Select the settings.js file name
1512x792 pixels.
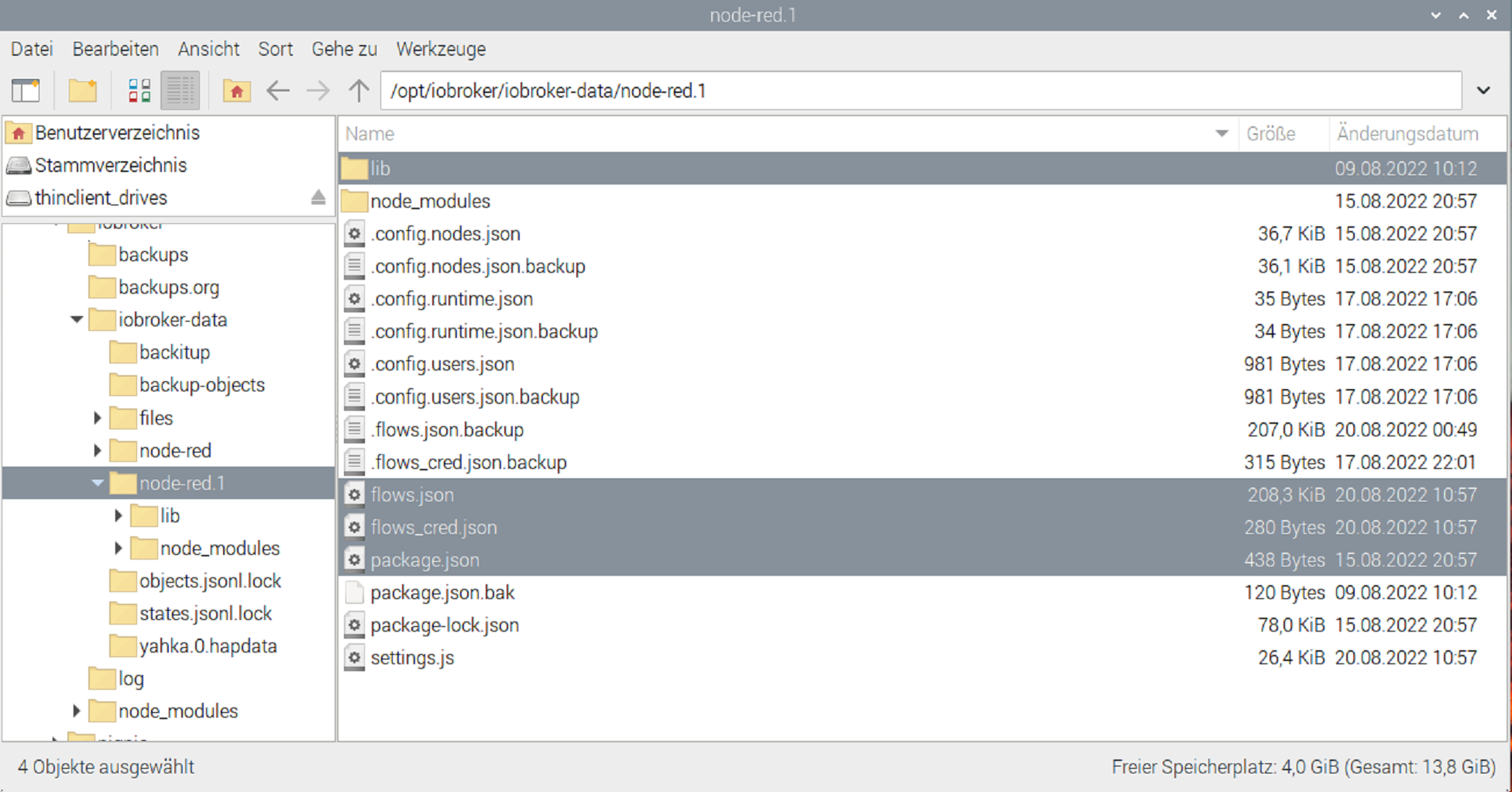point(412,658)
